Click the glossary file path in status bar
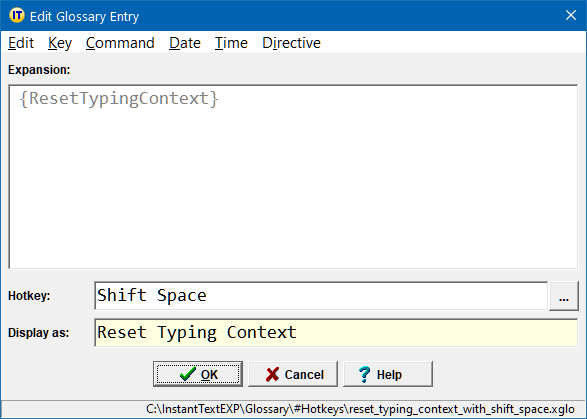Screen dimensions: 587x419 [x=360, y=409]
